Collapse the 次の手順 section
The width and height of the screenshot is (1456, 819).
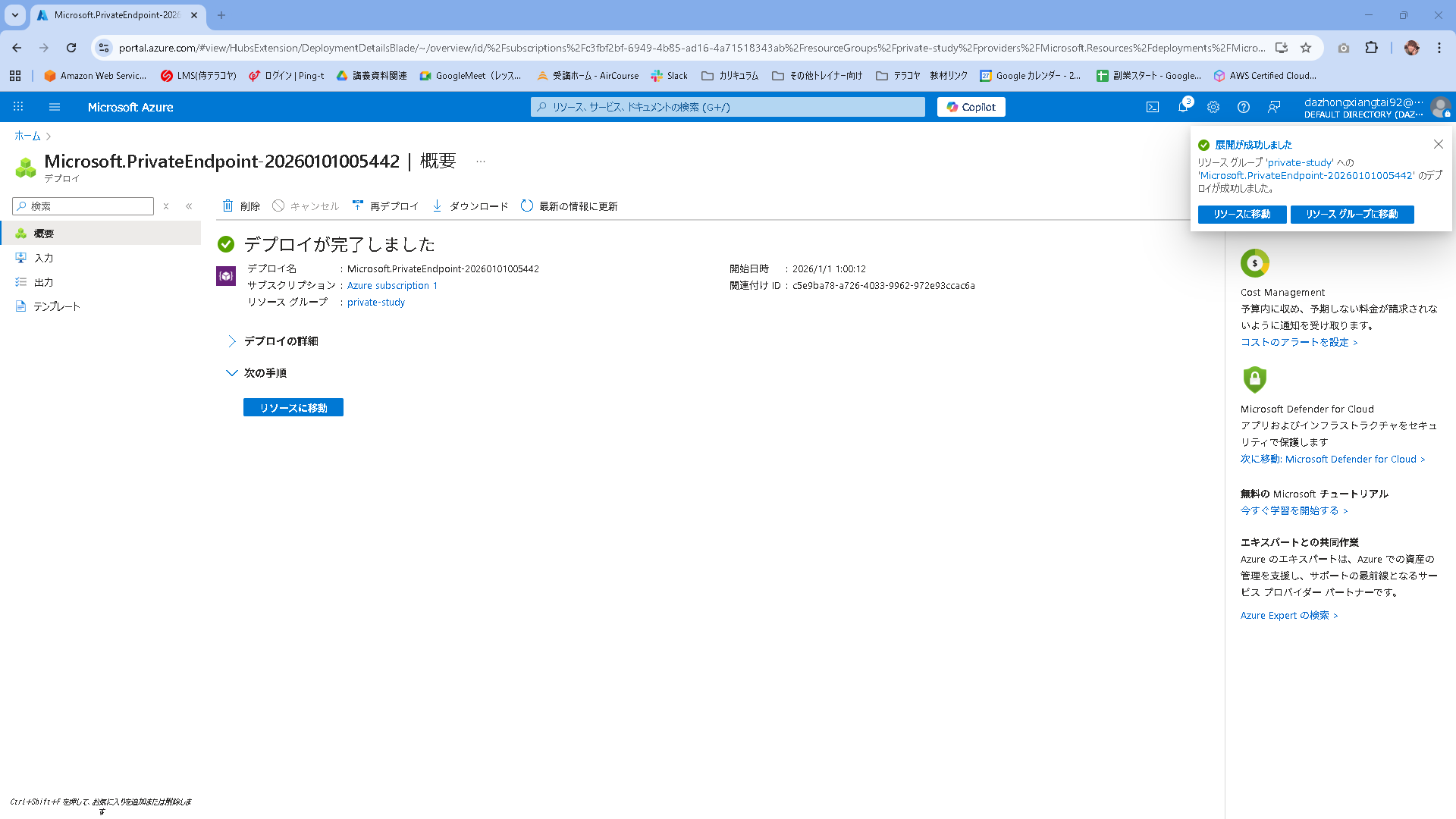[232, 373]
